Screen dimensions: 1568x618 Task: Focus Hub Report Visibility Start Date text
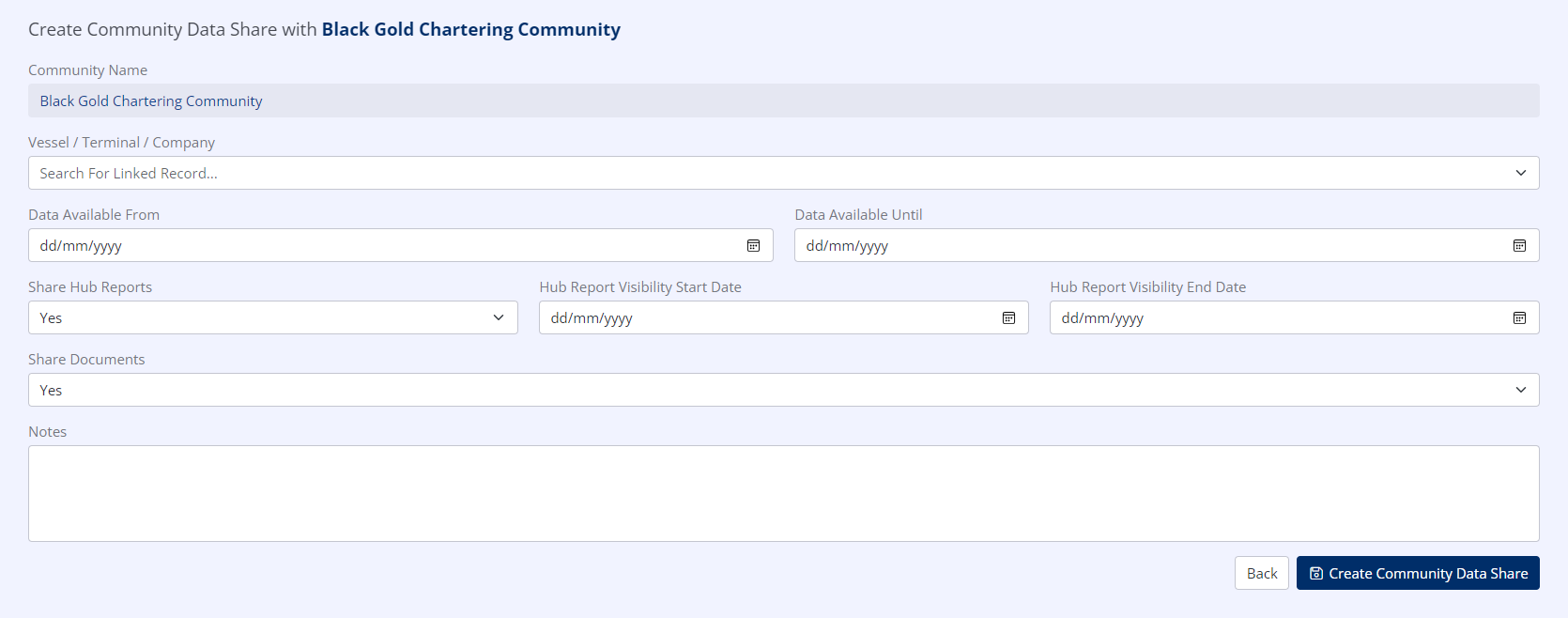(x=592, y=318)
